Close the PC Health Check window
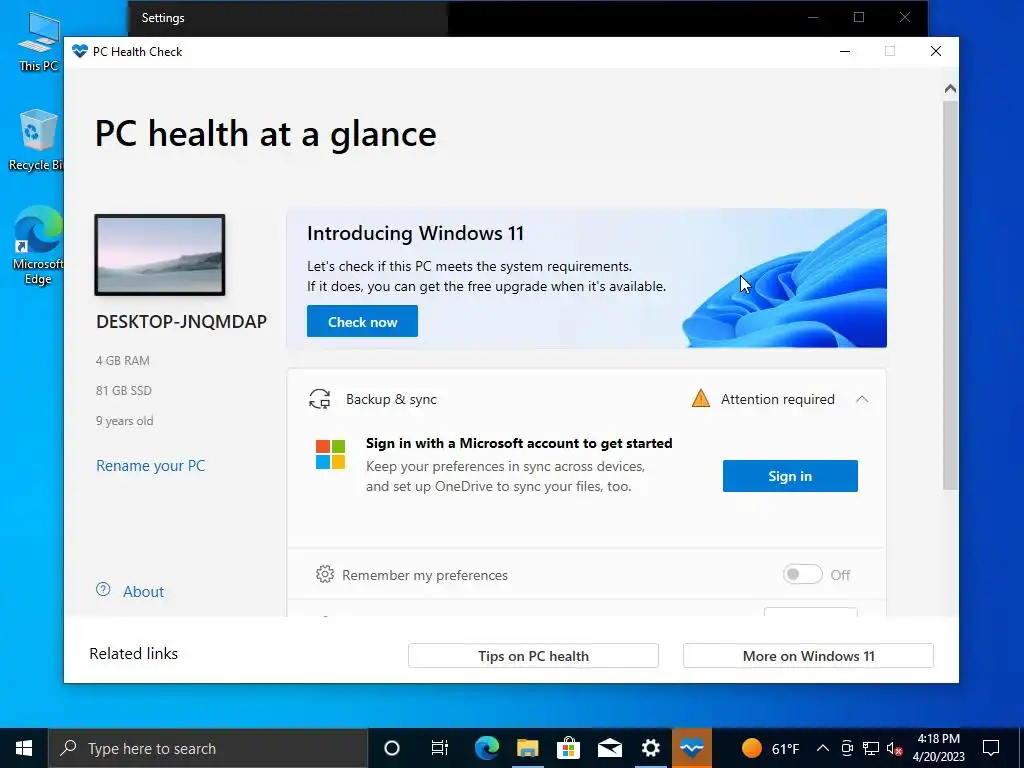The image size is (1024, 768). click(x=936, y=52)
